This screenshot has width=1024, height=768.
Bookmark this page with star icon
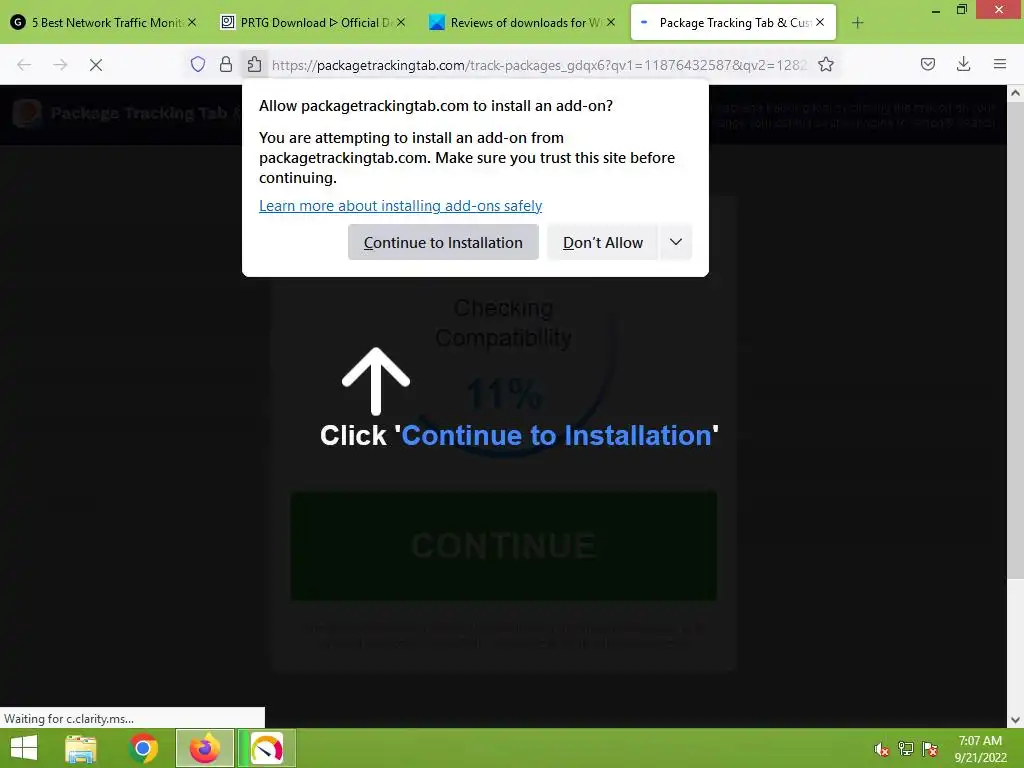tap(825, 64)
